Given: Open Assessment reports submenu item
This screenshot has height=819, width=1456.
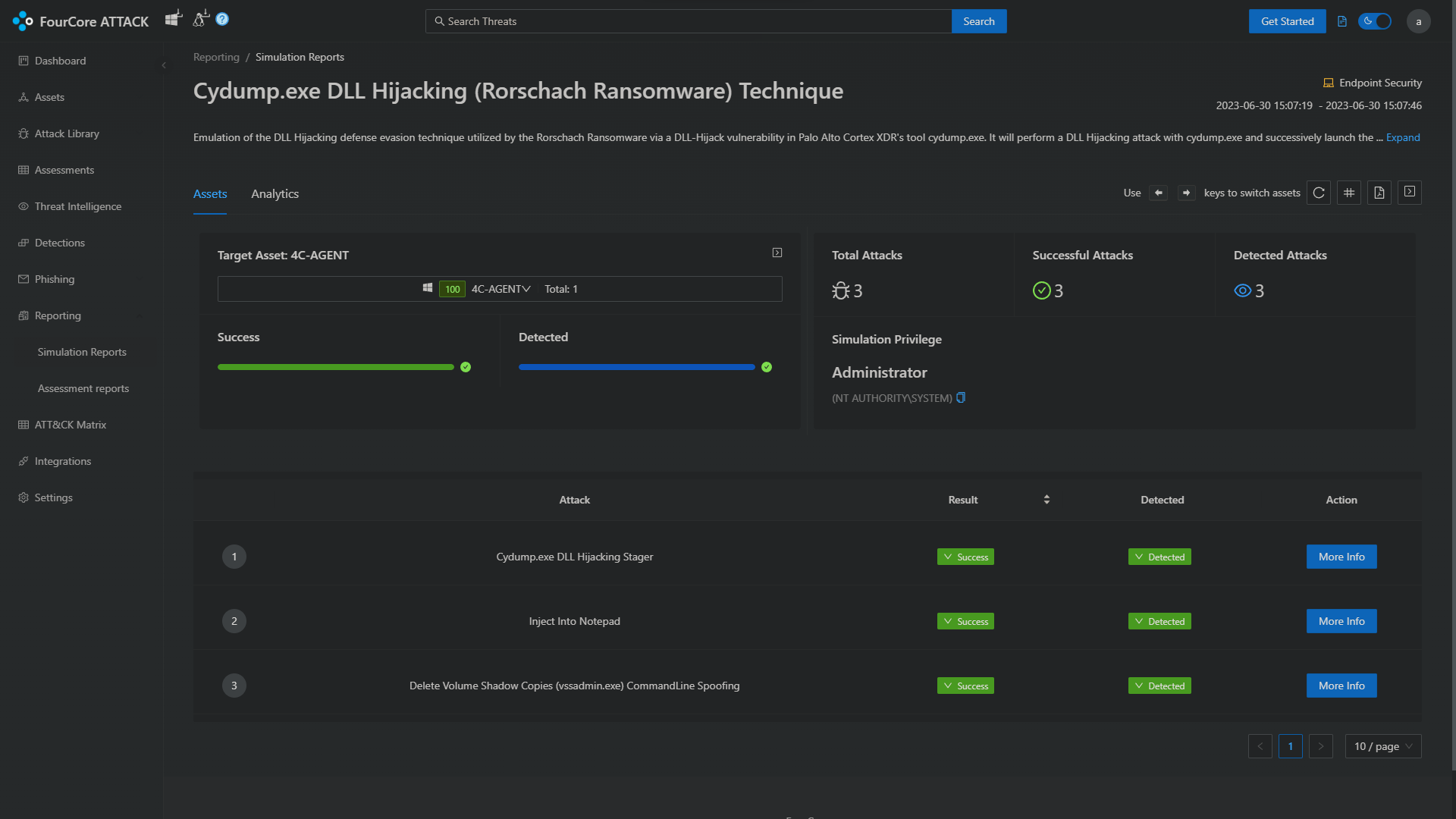Looking at the screenshot, I should (x=82, y=388).
